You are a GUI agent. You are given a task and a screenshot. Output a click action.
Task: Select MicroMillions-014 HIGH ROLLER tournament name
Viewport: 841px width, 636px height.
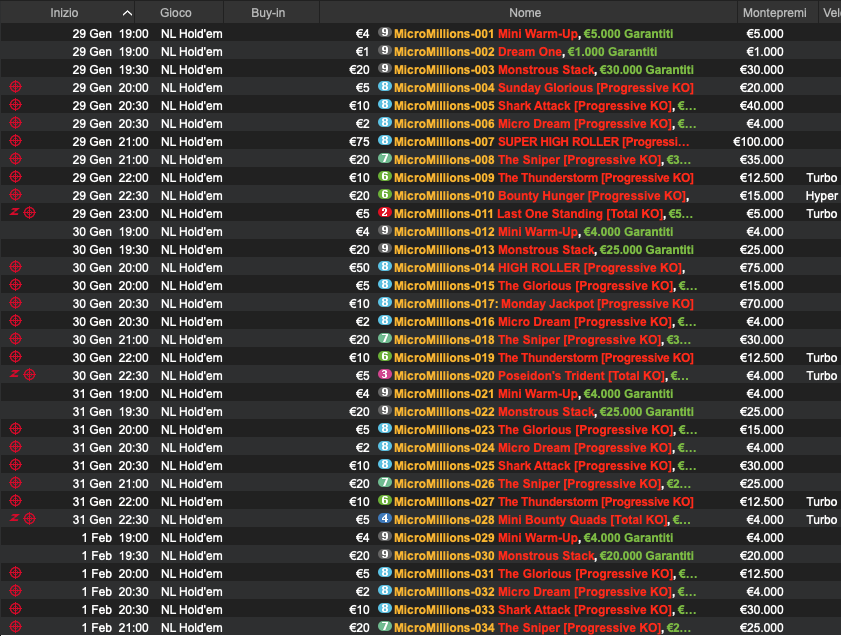click(x=540, y=268)
